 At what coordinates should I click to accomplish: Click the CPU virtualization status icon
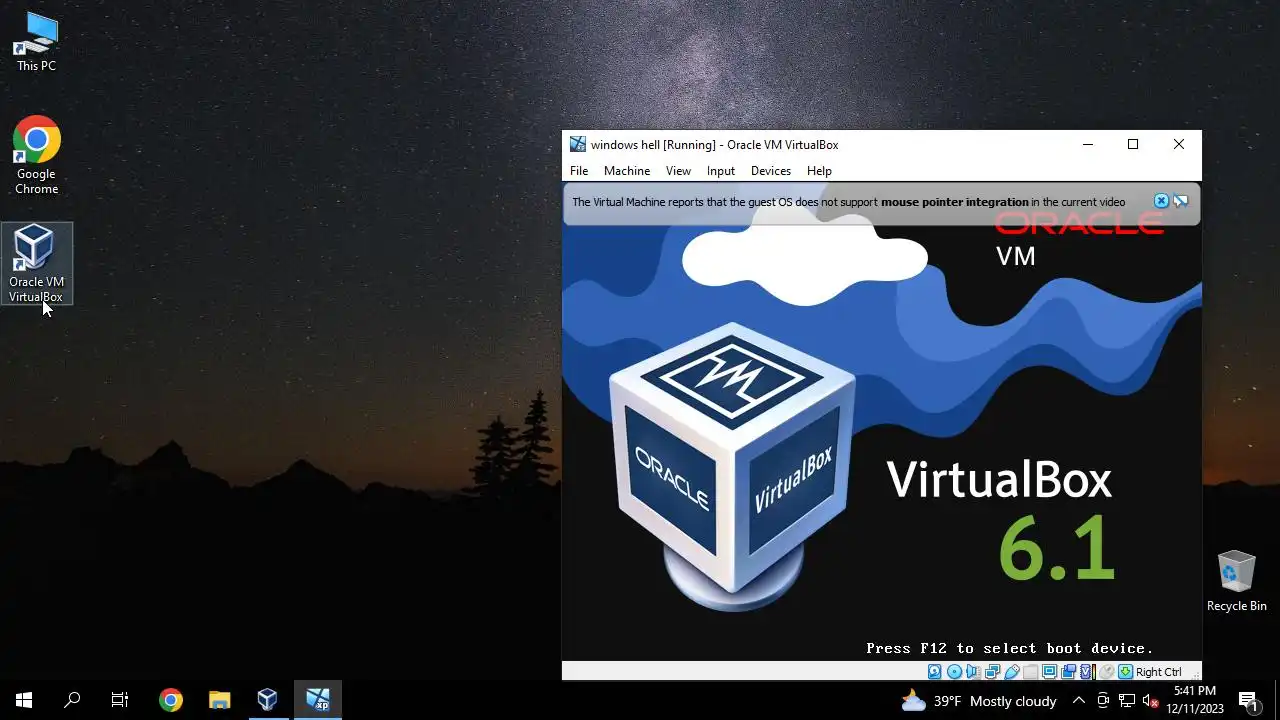pos(1087,672)
